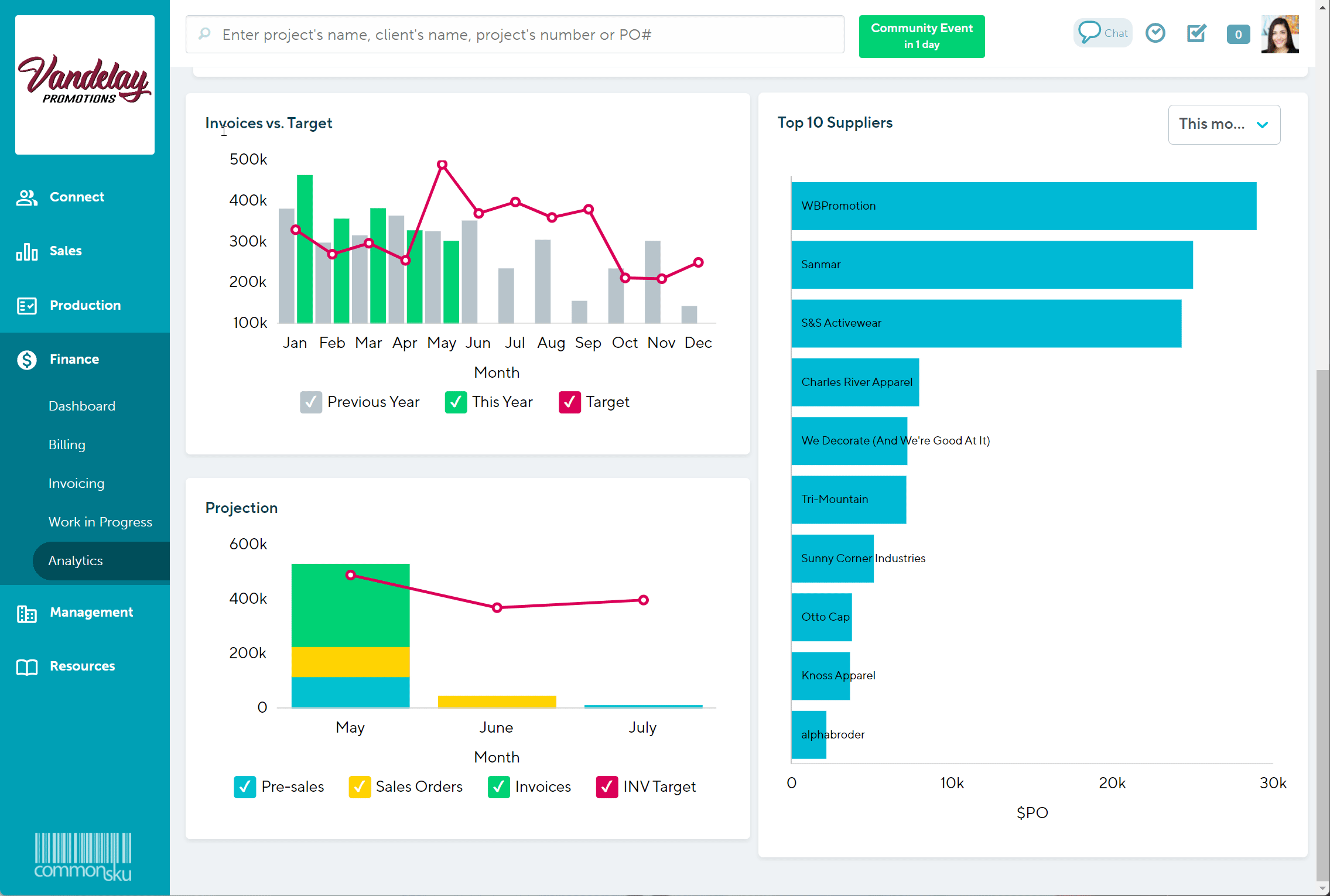Disable the INV Target checkbox

tap(607, 787)
